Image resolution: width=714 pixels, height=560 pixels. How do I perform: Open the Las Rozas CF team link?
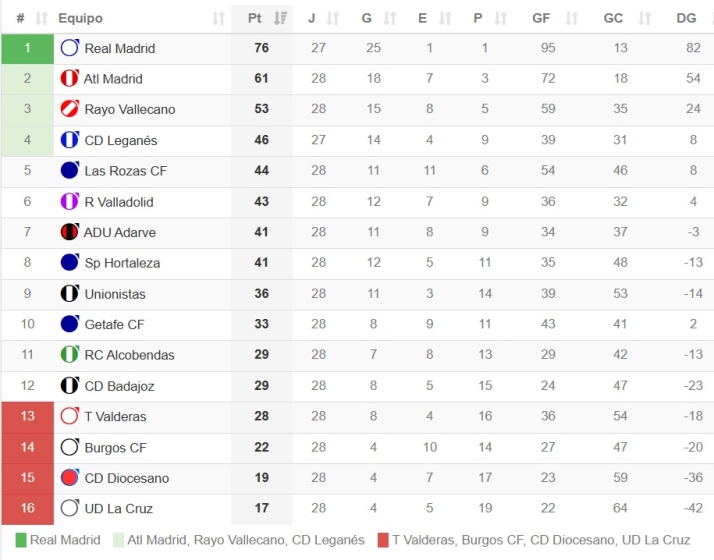[125, 171]
